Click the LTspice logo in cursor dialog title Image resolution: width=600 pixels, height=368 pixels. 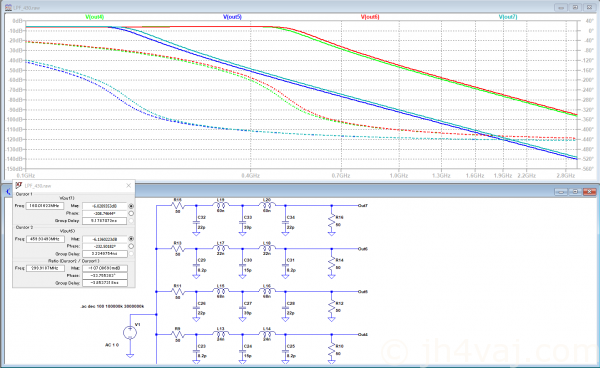pyautogui.click(x=18, y=186)
